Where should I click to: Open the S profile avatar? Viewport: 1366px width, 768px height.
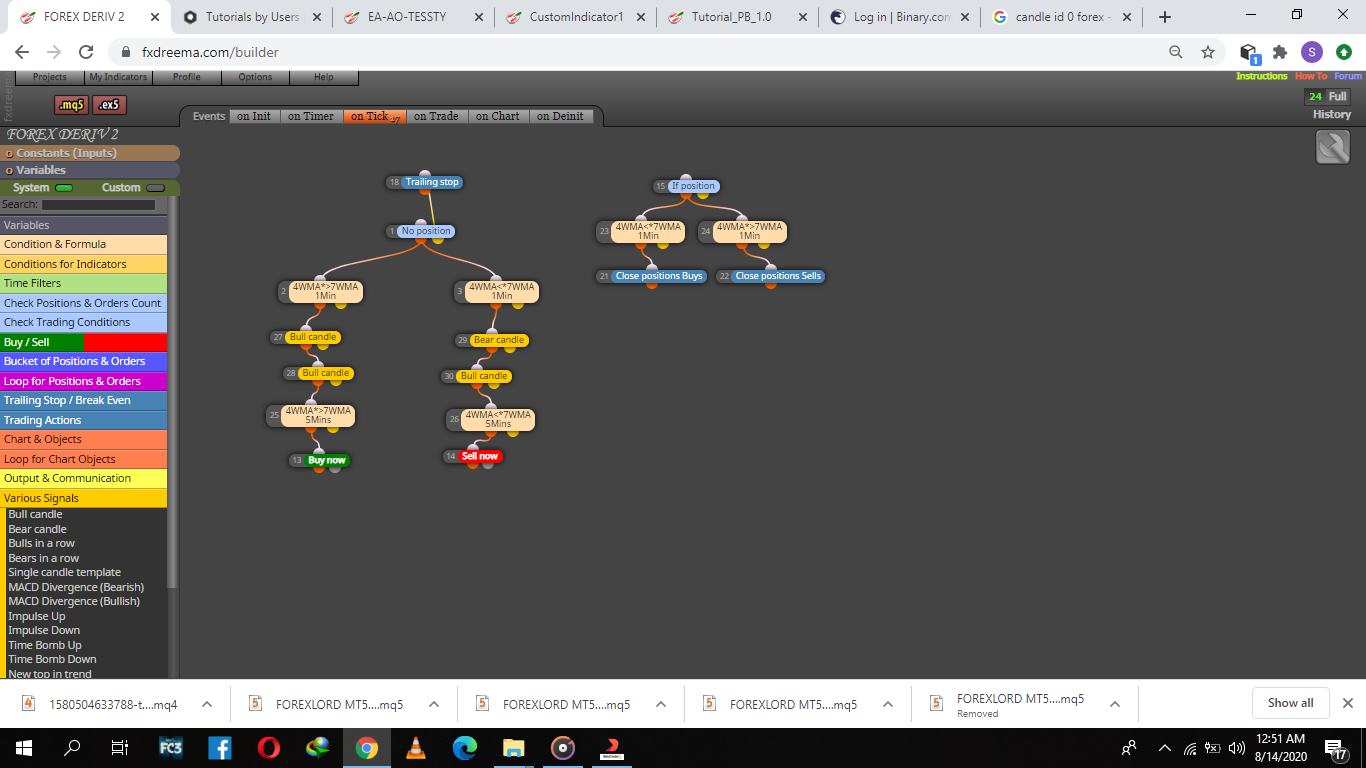click(1312, 52)
